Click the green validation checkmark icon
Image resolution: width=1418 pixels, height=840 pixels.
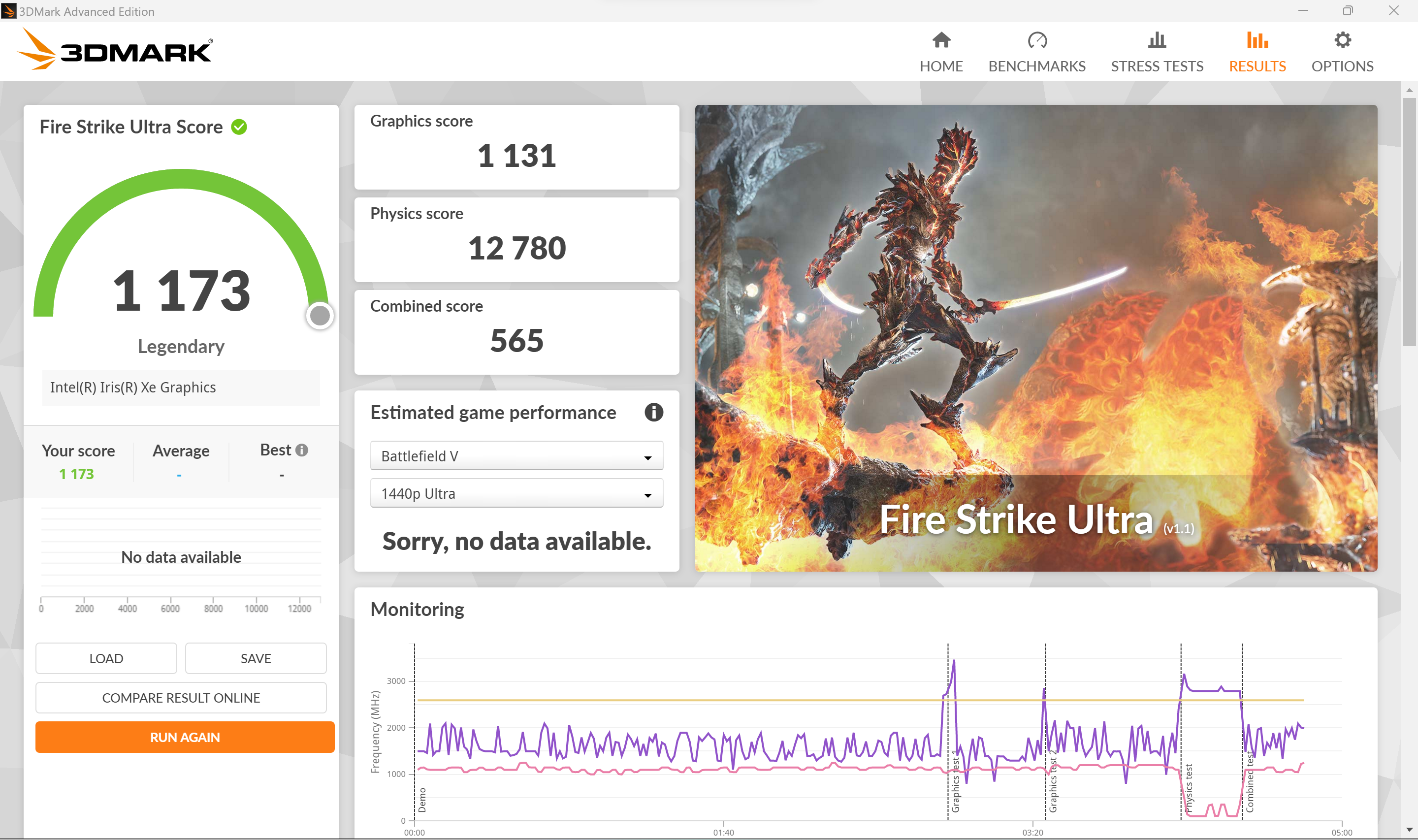(x=239, y=127)
